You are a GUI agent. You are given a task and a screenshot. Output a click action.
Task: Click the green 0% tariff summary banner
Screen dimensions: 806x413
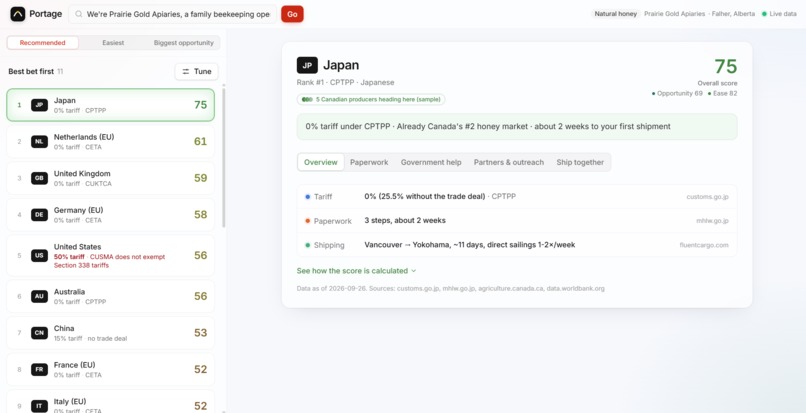tap(517, 127)
